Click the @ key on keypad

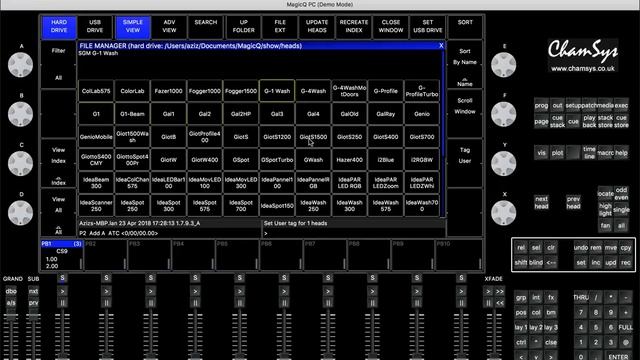point(625,342)
